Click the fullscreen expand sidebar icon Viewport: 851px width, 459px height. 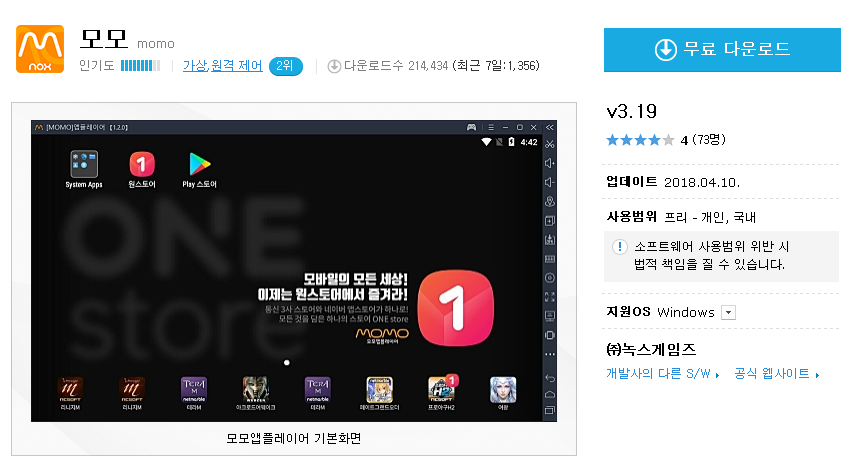point(550,297)
